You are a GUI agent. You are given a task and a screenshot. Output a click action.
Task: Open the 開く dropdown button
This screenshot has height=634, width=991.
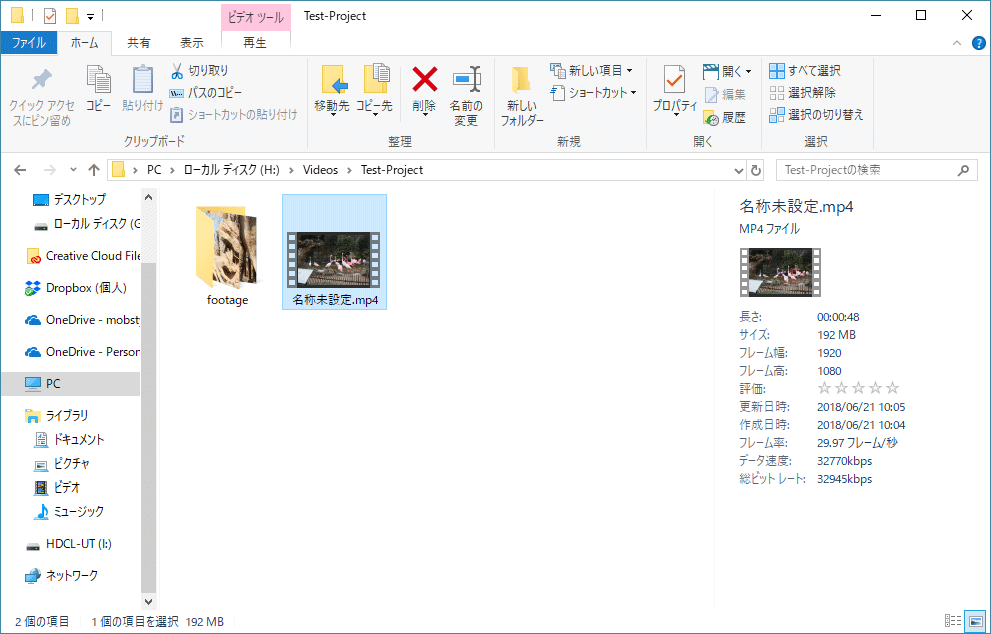(x=748, y=71)
